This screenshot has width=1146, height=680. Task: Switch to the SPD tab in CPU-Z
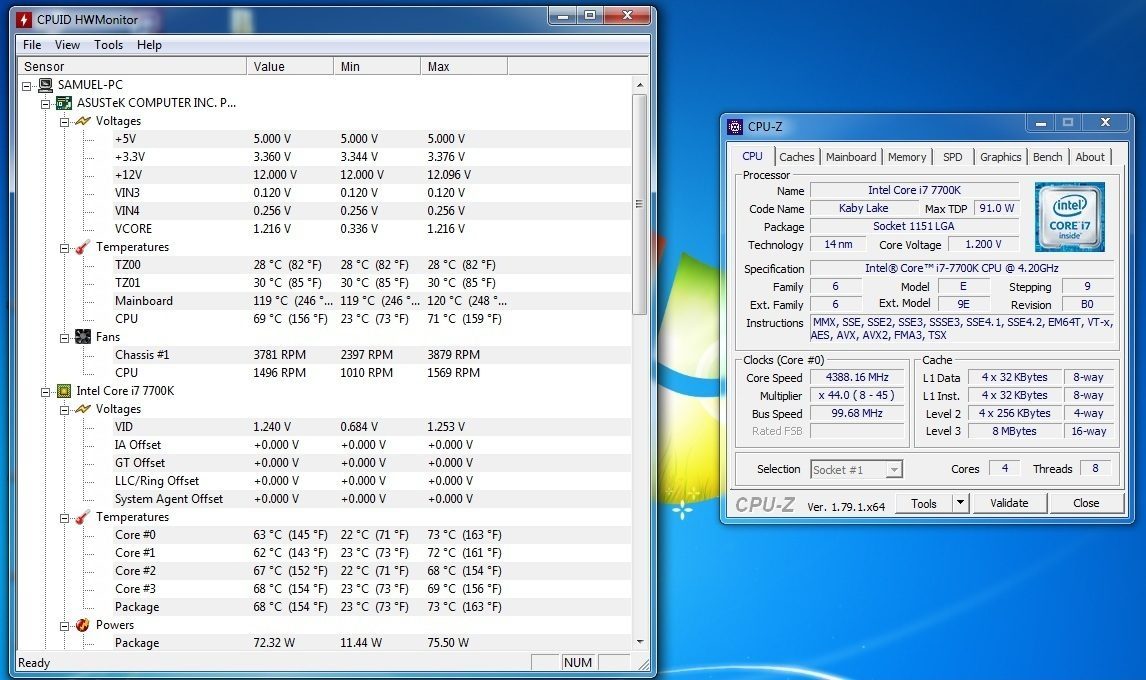click(952, 157)
